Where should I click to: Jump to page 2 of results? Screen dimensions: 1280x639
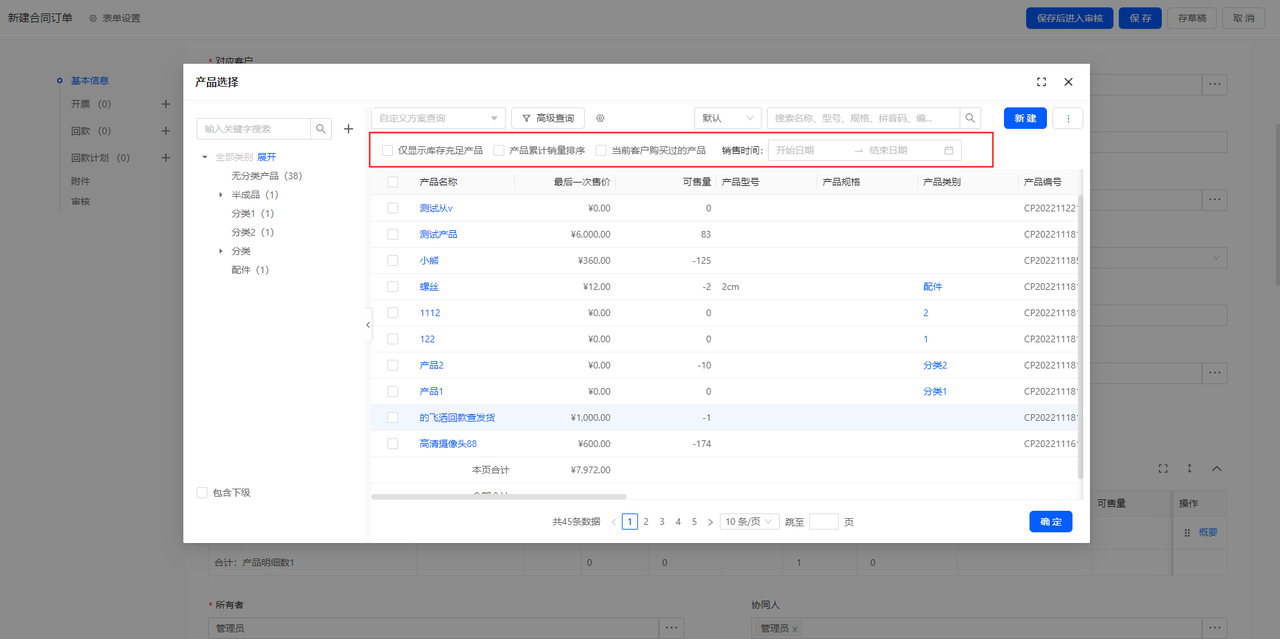click(x=646, y=522)
